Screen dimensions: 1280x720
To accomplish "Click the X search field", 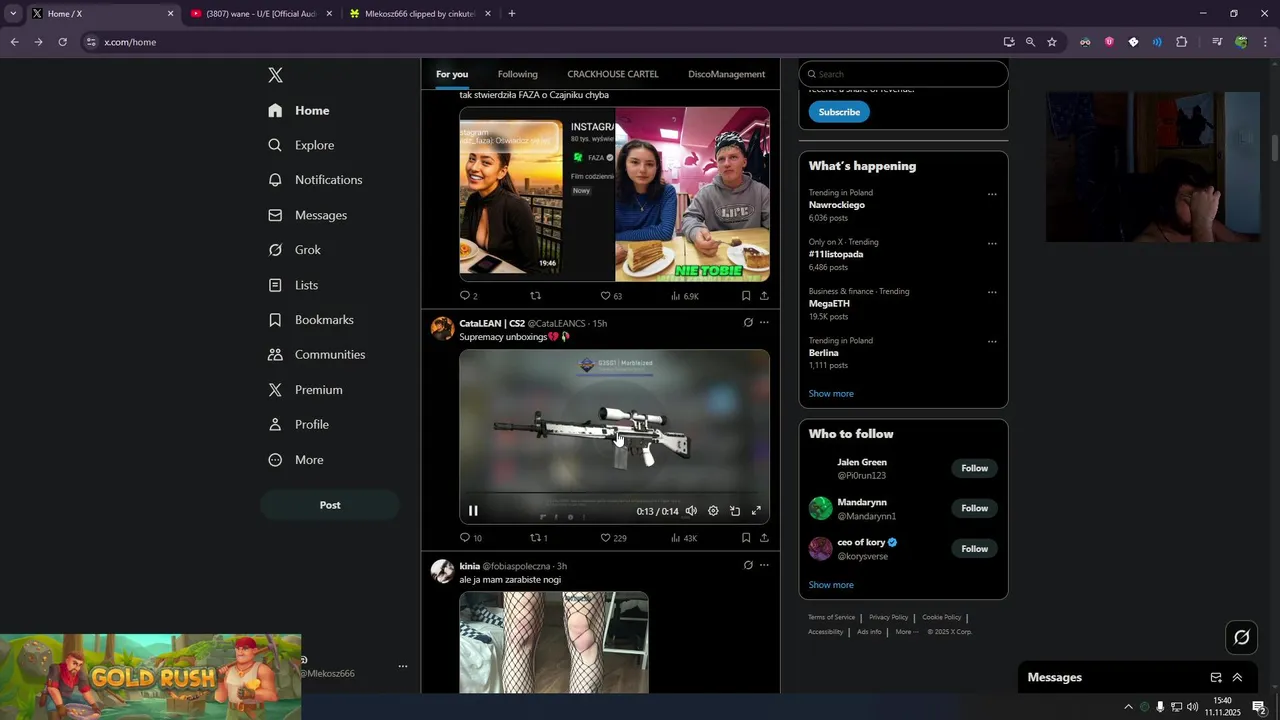I will [903, 74].
